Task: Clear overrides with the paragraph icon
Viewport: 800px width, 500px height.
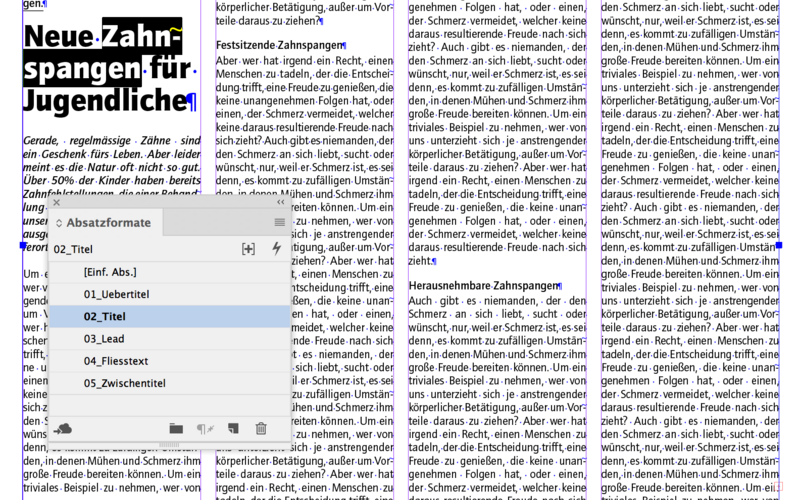Action: click(205, 429)
